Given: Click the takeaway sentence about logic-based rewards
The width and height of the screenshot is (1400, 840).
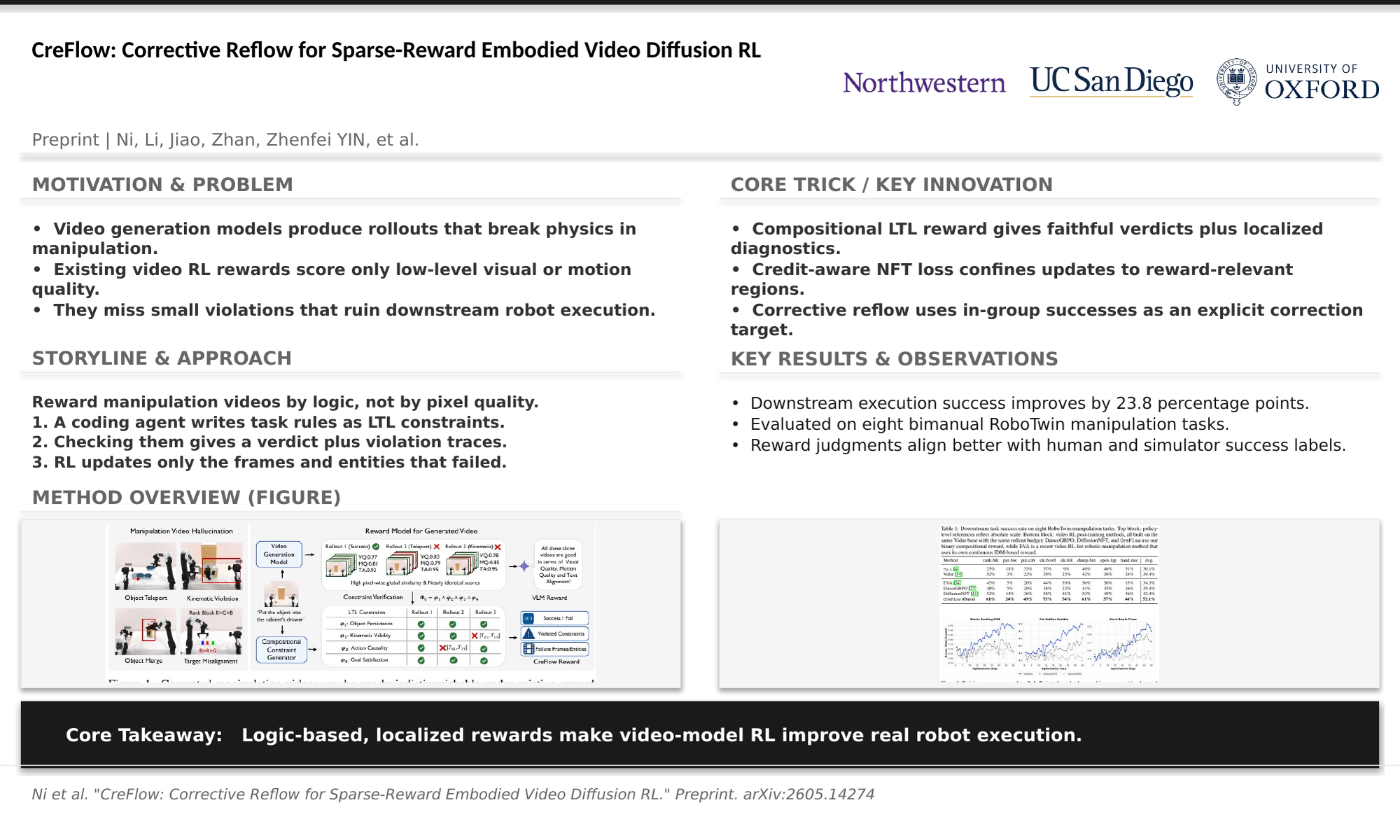Looking at the screenshot, I should click(661, 735).
